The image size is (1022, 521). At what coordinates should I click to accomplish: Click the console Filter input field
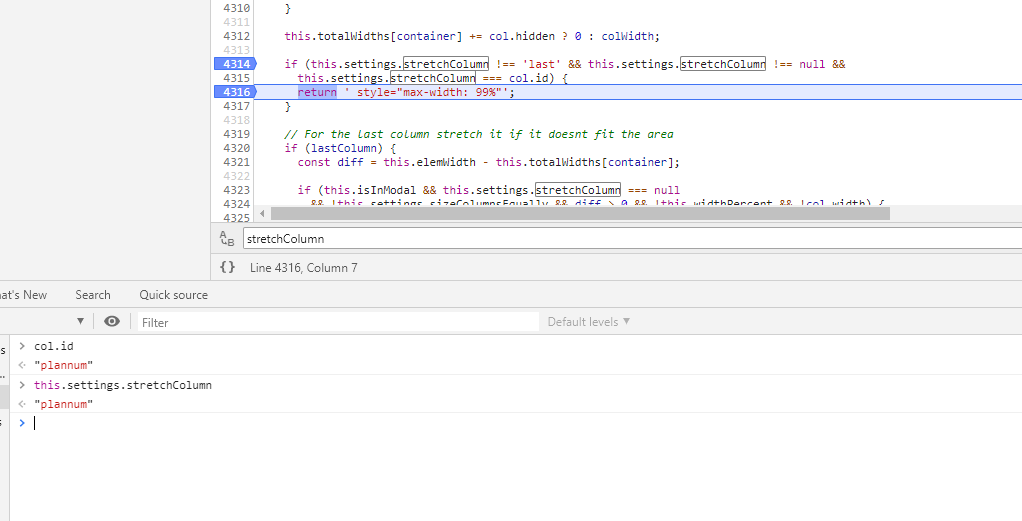(x=338, y=322)
